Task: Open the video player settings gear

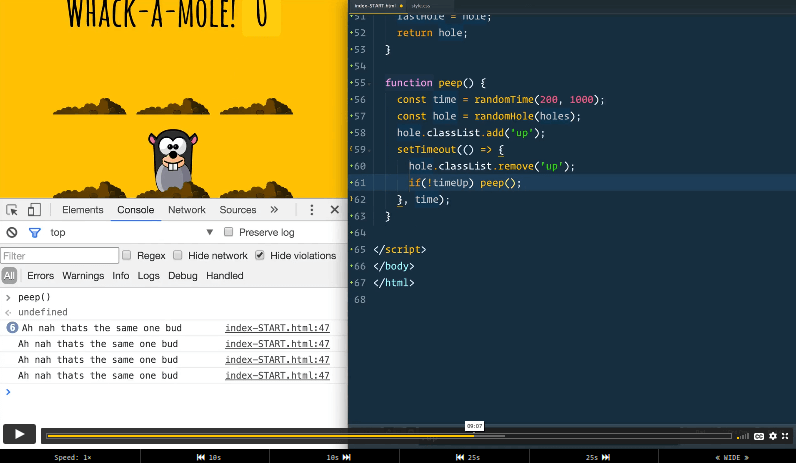Action: tap(773, 436)
